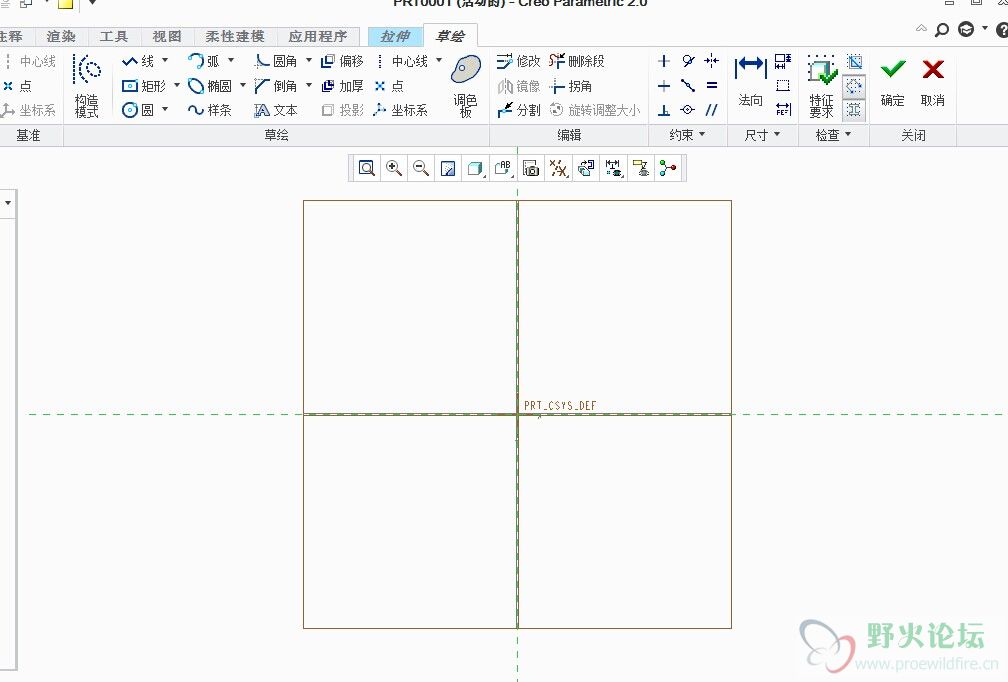The width and height of the screenshot is (1008, 682).
Task: Click Modify (修改) in editing group
Action: [x=518, y=61]
